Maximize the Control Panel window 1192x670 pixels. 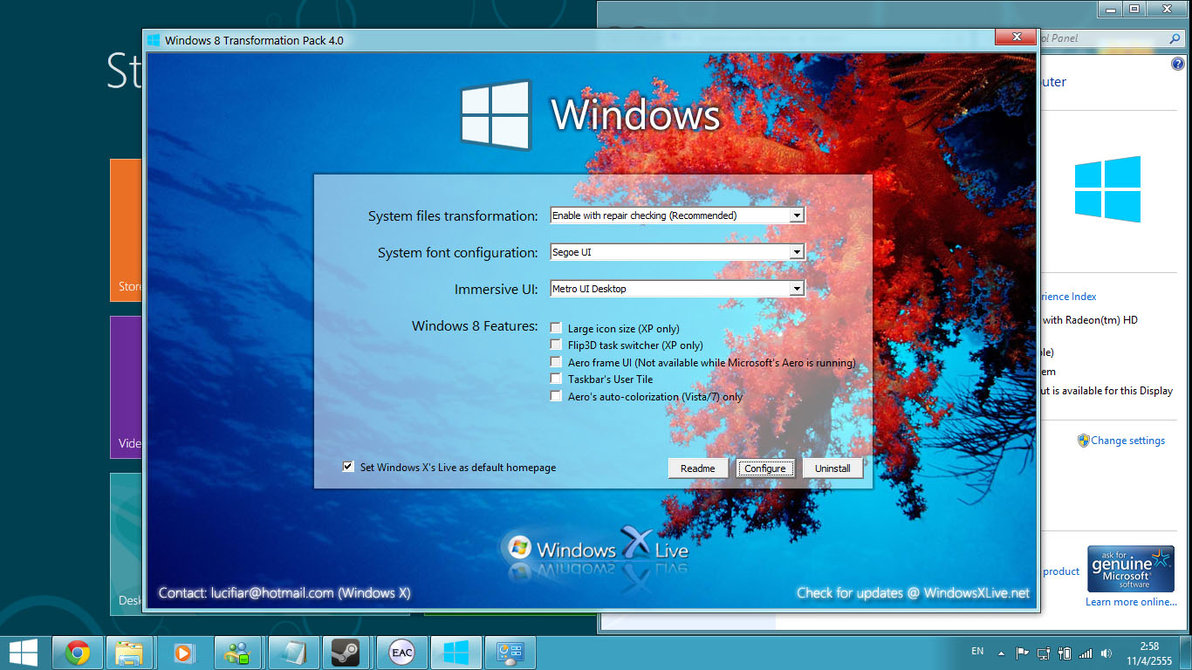point(1134,9)
